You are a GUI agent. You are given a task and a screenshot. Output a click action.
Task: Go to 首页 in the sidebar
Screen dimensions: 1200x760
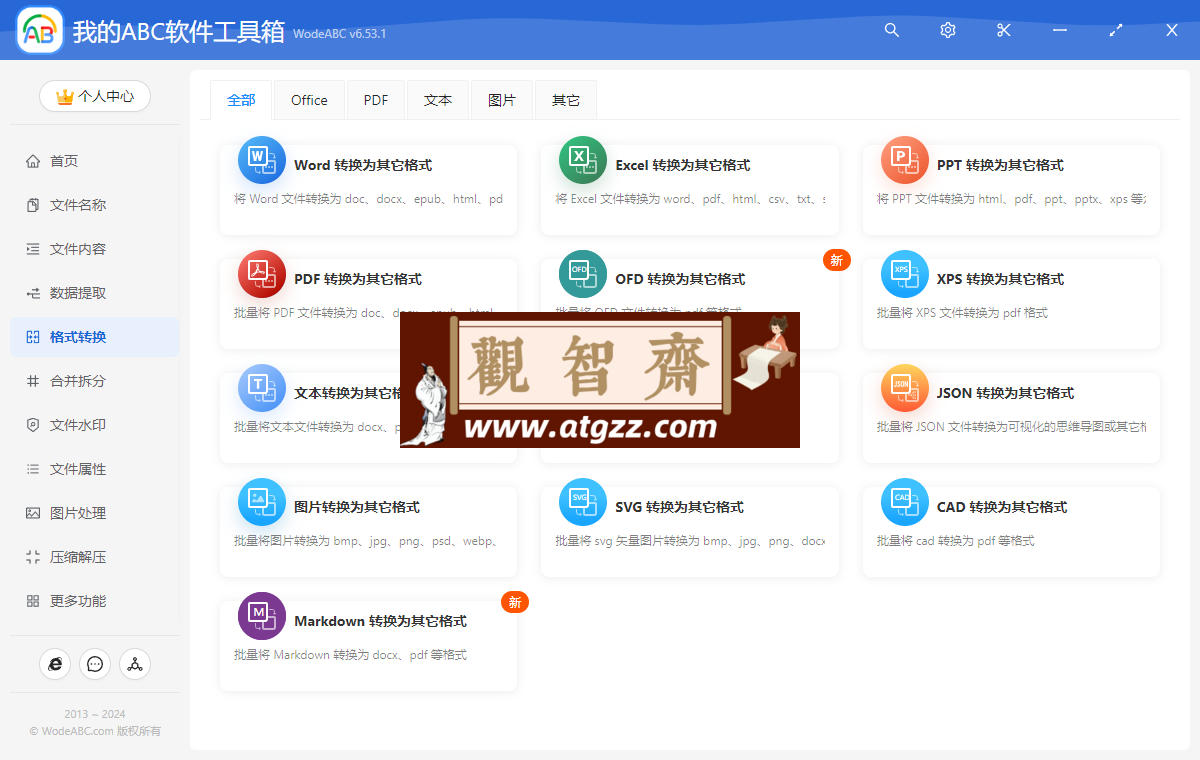(95, 161)
